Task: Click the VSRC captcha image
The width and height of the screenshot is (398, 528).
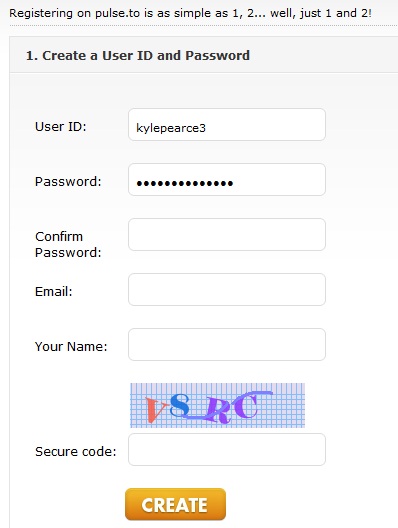Action: point(218,405)
